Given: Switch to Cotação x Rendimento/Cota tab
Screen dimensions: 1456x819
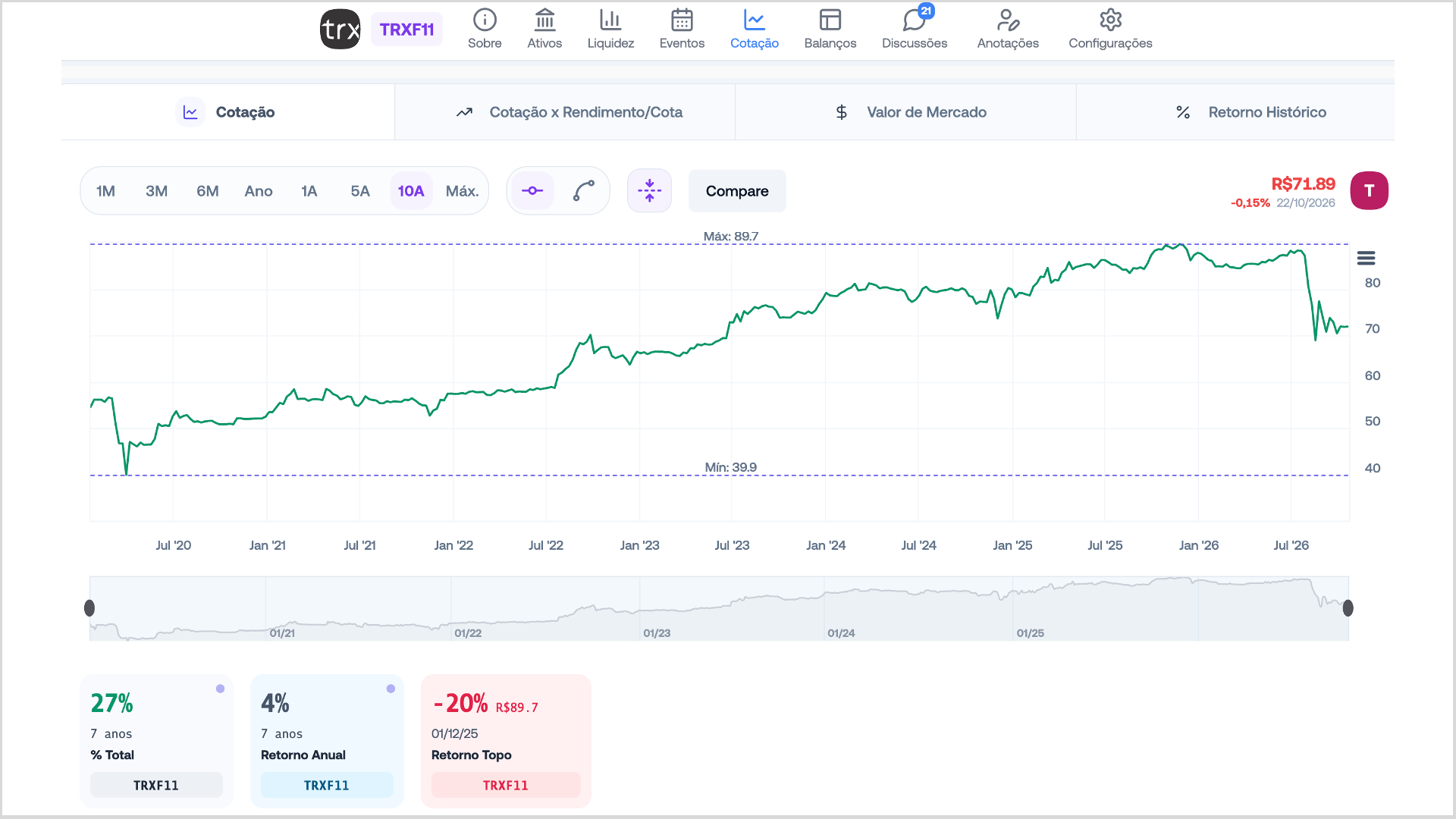Looking at the screenshot, I should [x=565, y=112].
